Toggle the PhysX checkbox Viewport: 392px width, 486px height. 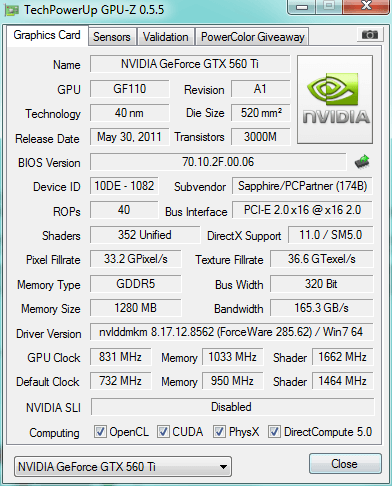pos(219,432)
